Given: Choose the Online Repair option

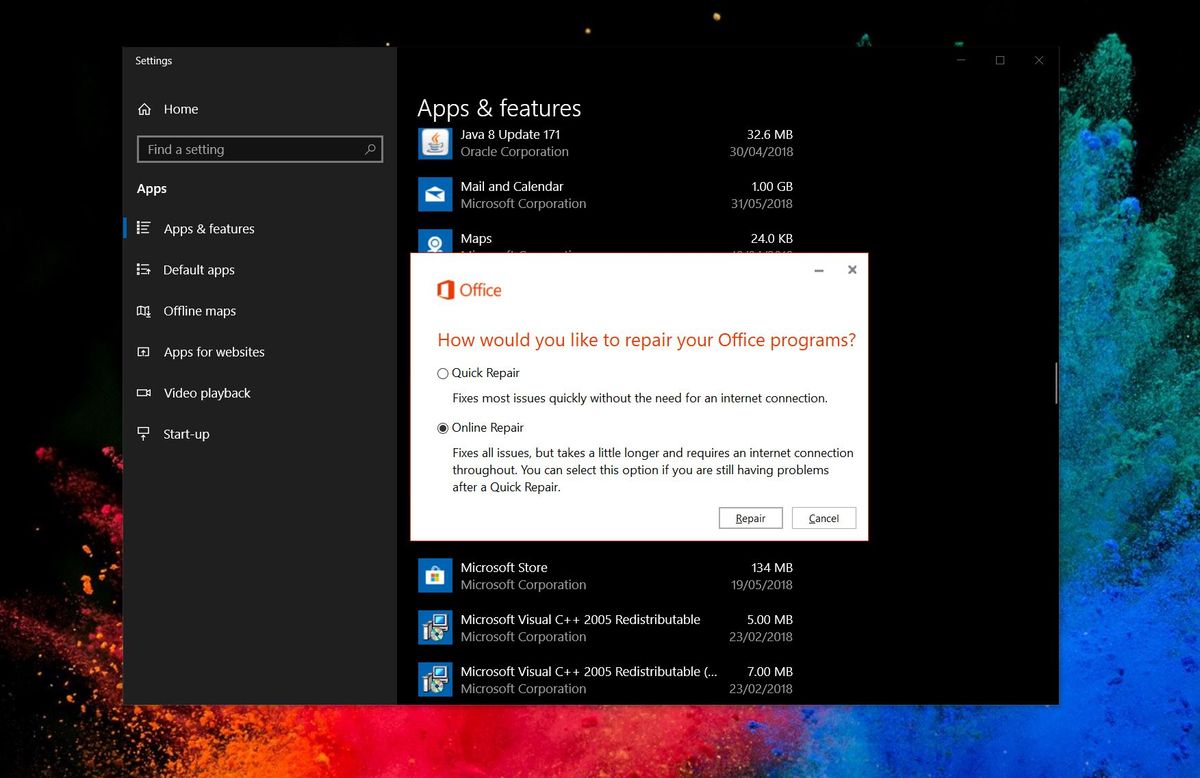Looking at the screenshot, I should [x=442, y=427].
